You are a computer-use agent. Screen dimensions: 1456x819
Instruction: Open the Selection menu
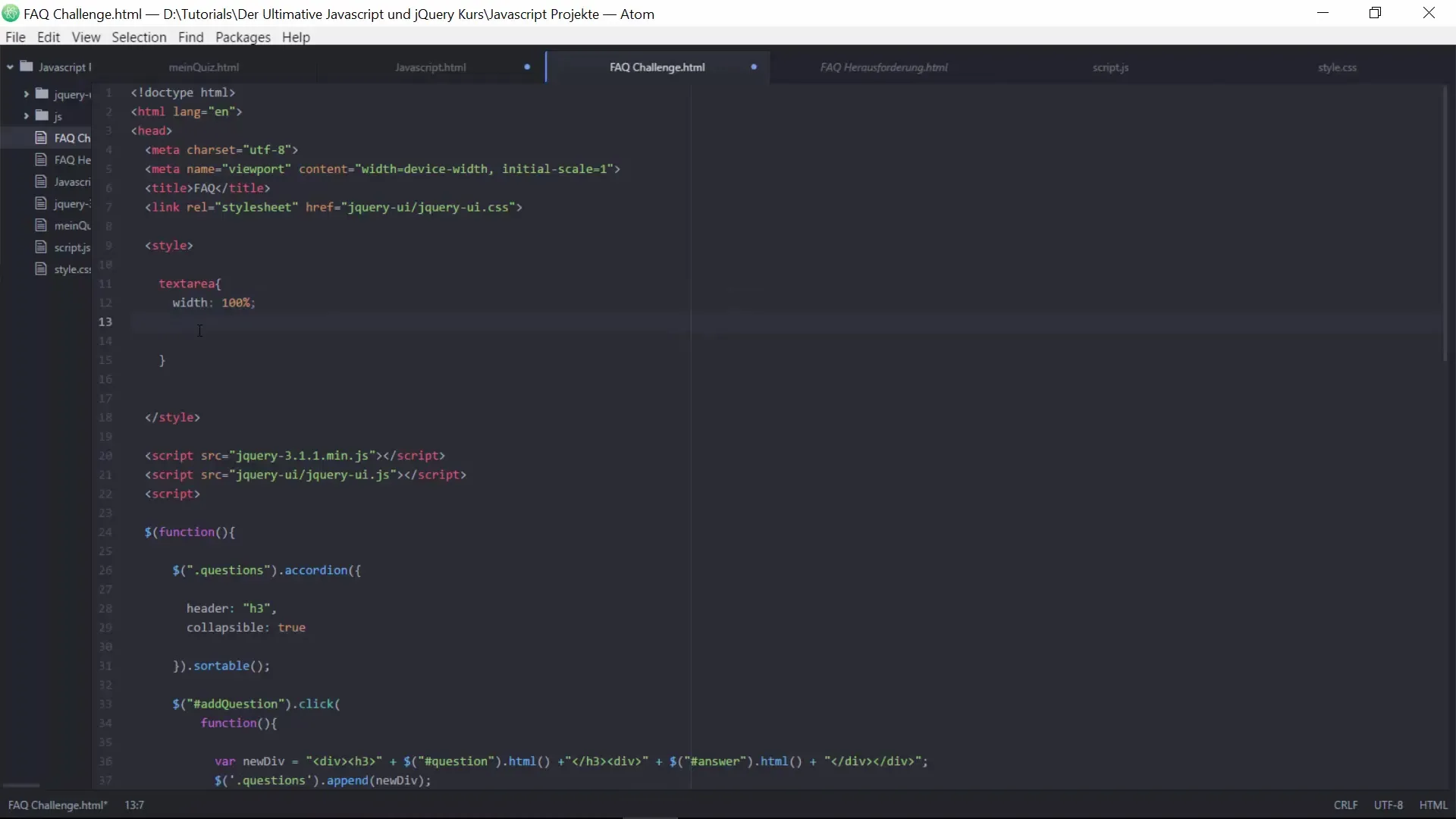139,37
